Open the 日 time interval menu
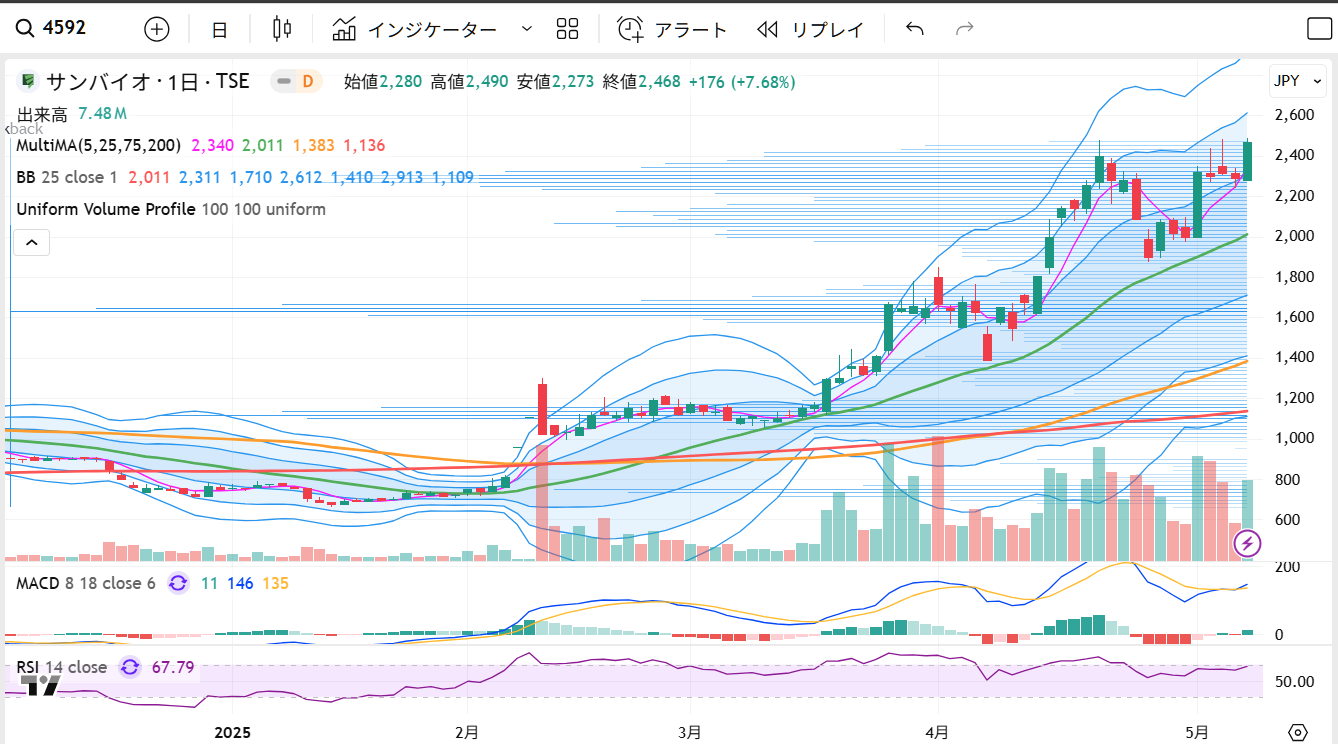Viewport: 1338px width, 744px height. click(x=219, y=30)
